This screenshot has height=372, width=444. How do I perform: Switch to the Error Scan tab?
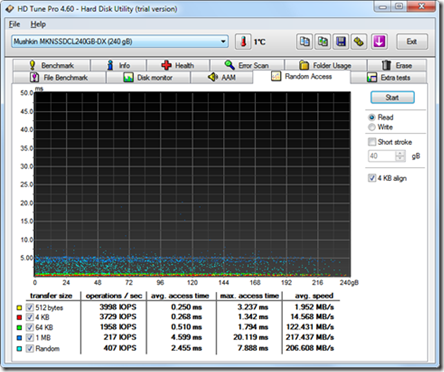(x=247, y=65)
